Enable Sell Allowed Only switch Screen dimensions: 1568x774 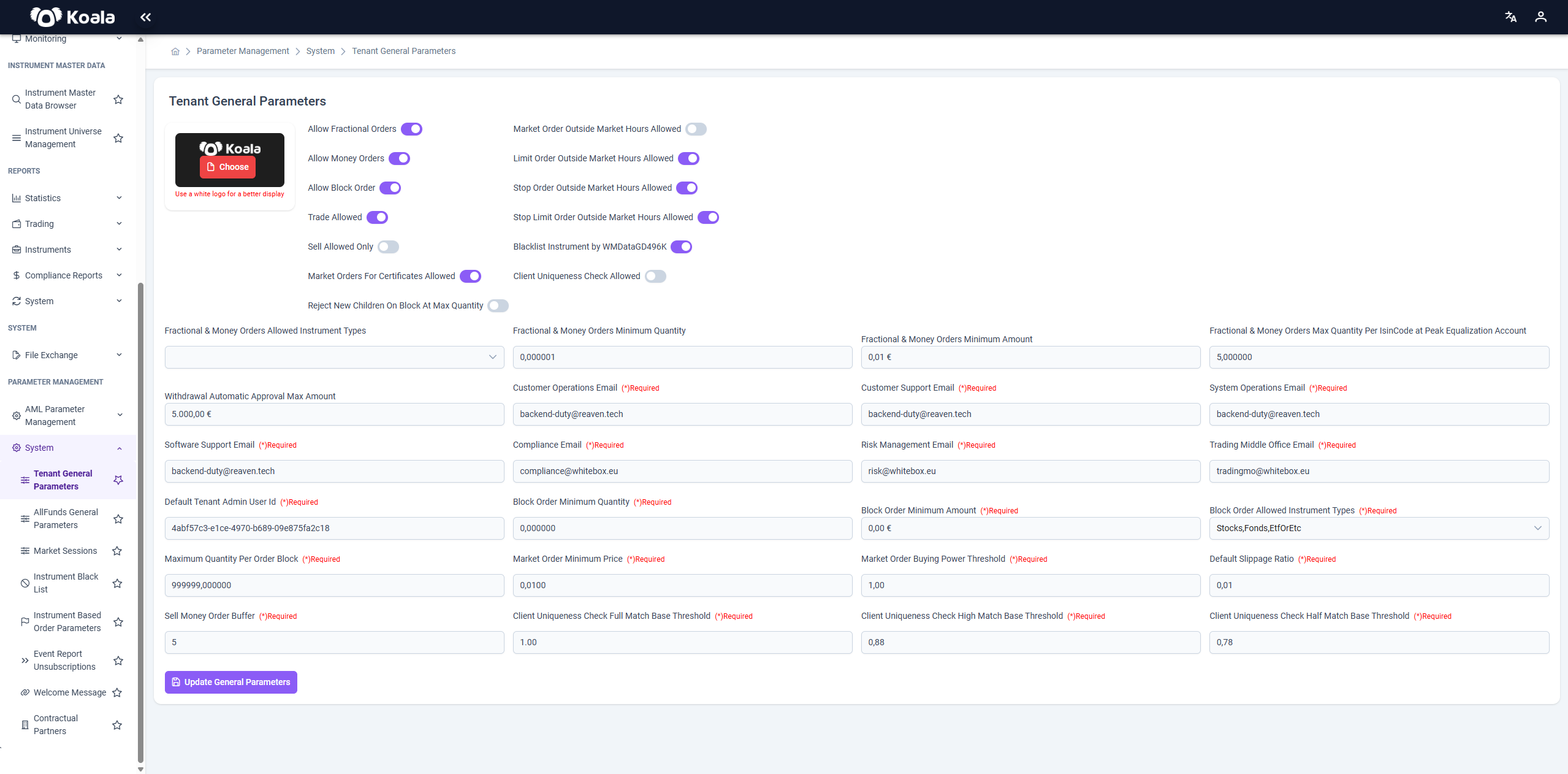[x=388, y=247]
